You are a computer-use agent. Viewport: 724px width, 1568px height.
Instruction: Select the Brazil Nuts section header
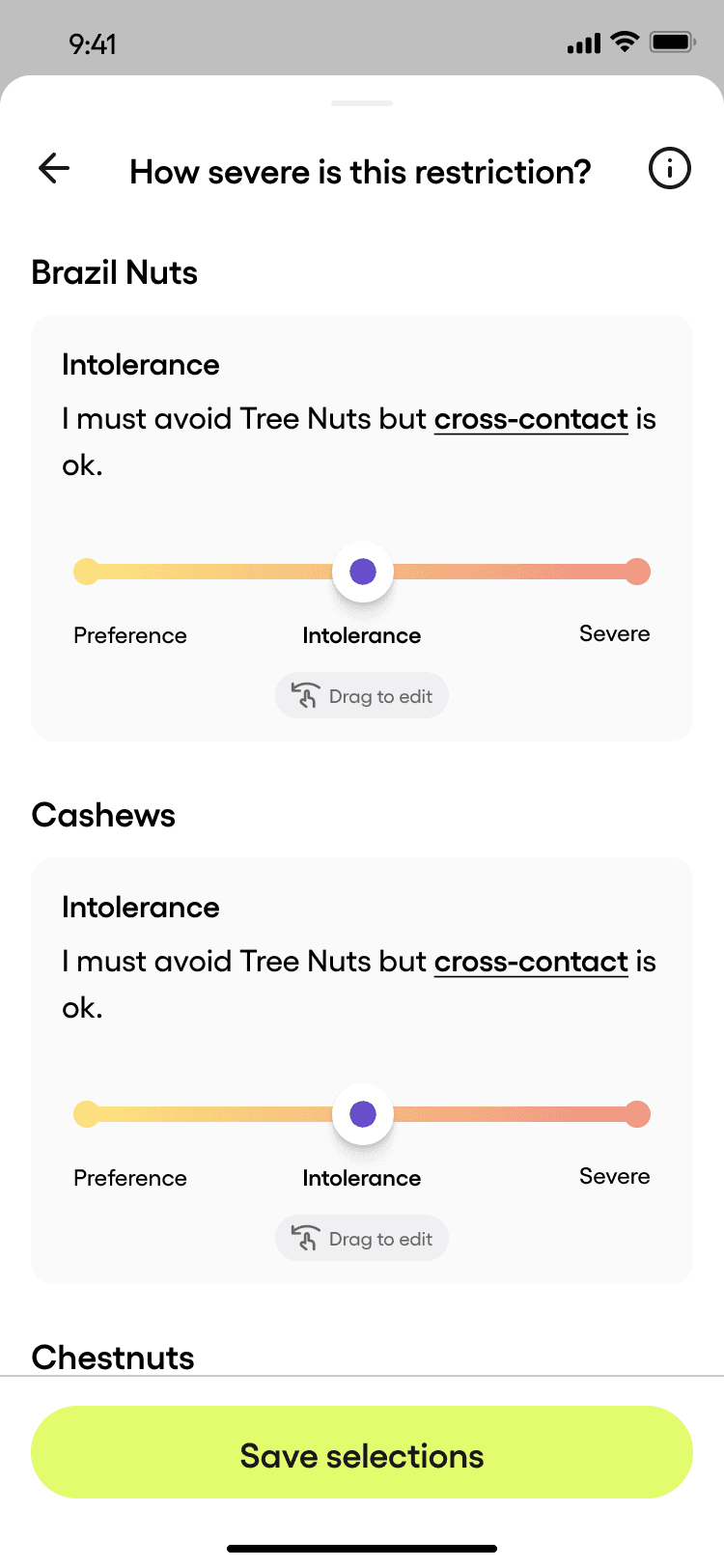tap(115, 271)
